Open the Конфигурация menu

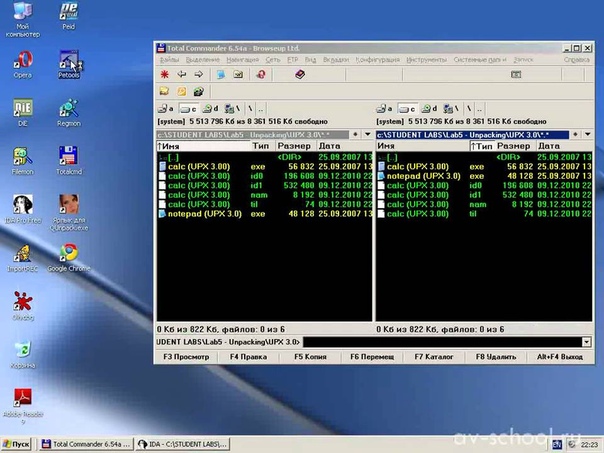[378, 60]
